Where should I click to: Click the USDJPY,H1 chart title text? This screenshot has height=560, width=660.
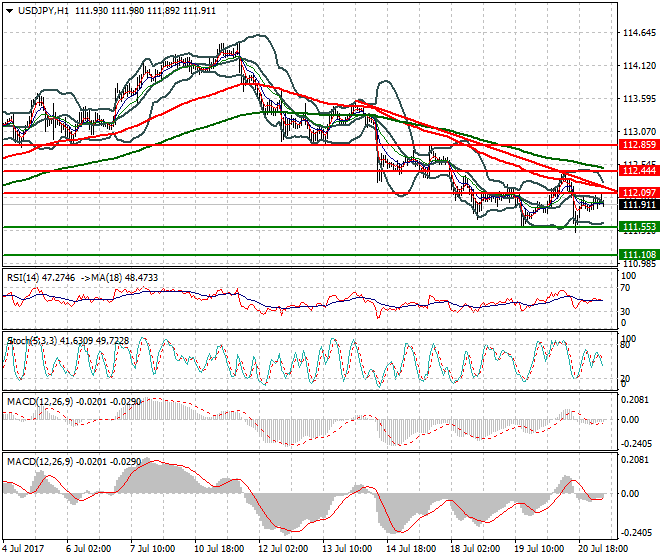(x=43, y=11)
